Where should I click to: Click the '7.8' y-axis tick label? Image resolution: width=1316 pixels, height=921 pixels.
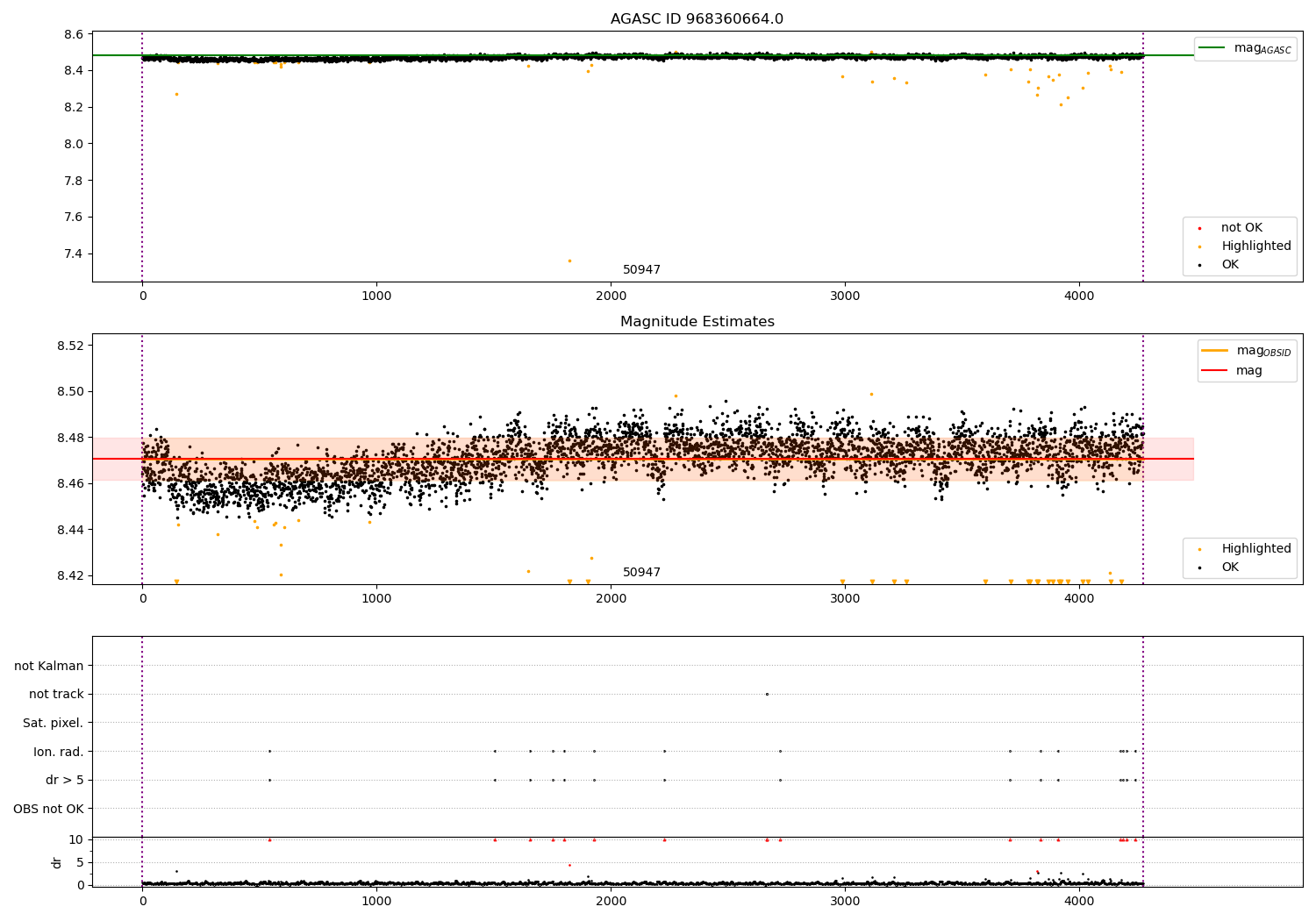point(74,181)
